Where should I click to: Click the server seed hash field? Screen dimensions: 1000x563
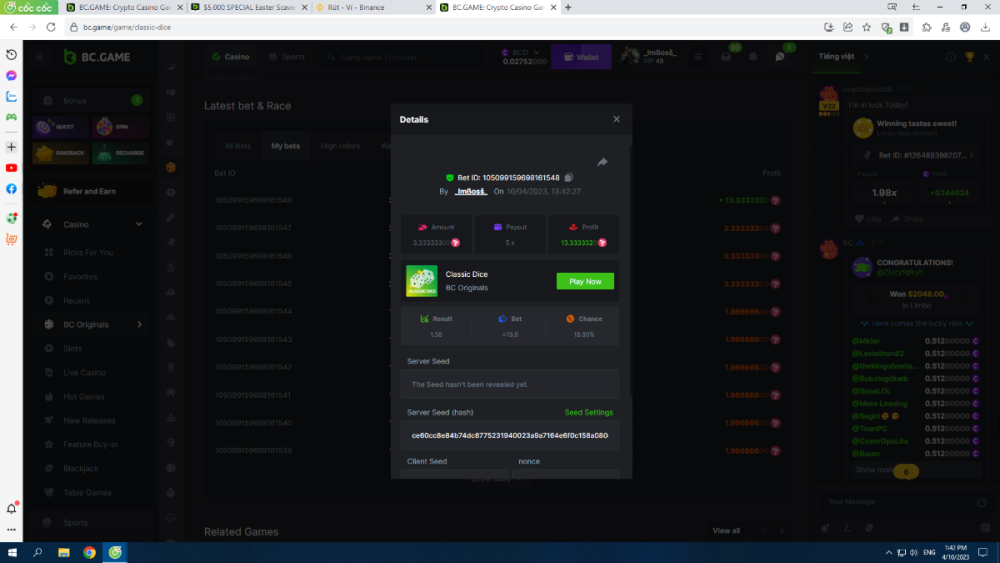[x=510, y=436]
